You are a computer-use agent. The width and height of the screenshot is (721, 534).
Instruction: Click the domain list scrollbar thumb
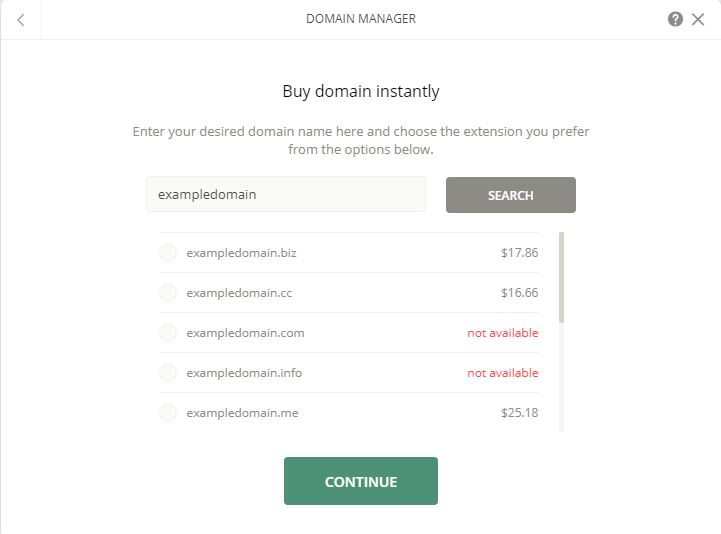click(561, 277)
